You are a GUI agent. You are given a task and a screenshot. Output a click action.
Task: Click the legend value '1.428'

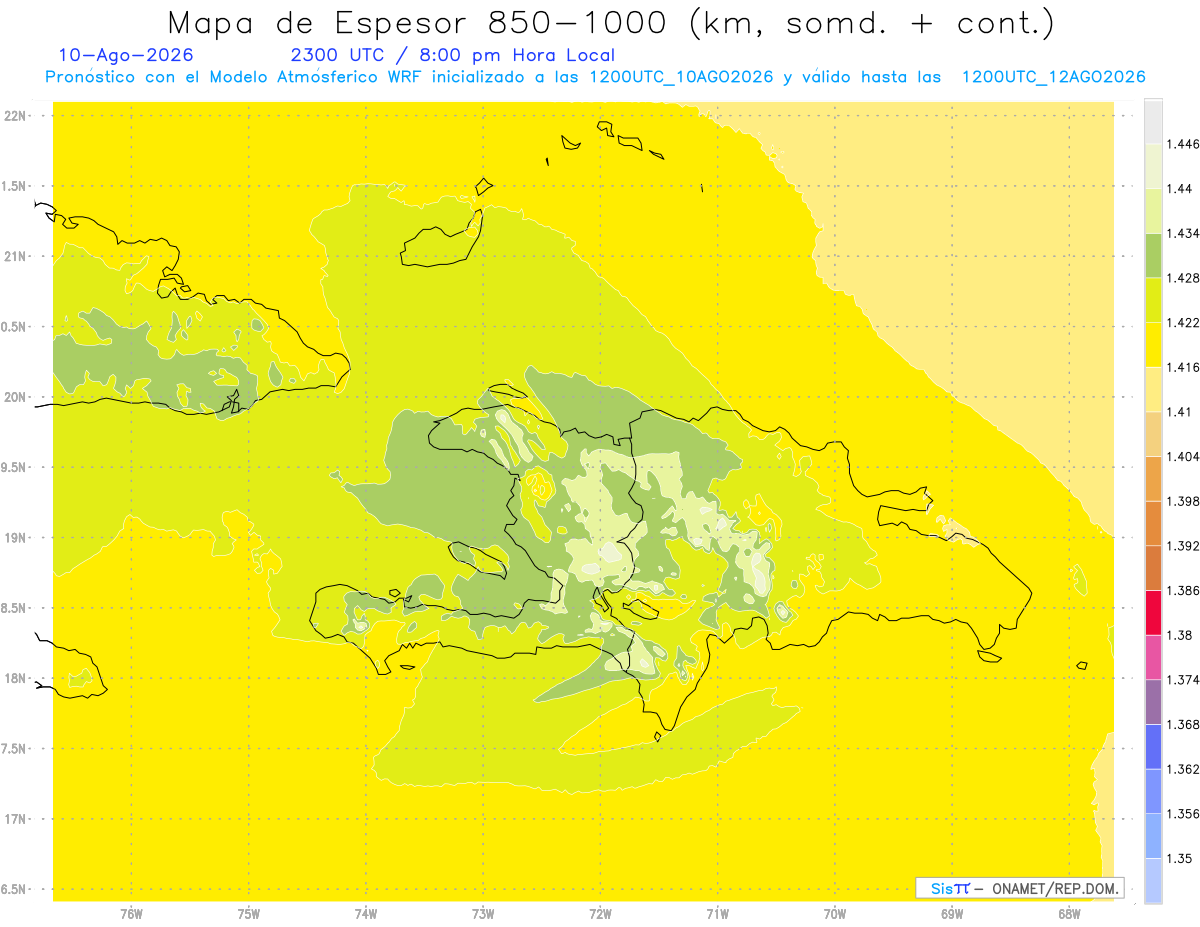tap(1183, 278)
